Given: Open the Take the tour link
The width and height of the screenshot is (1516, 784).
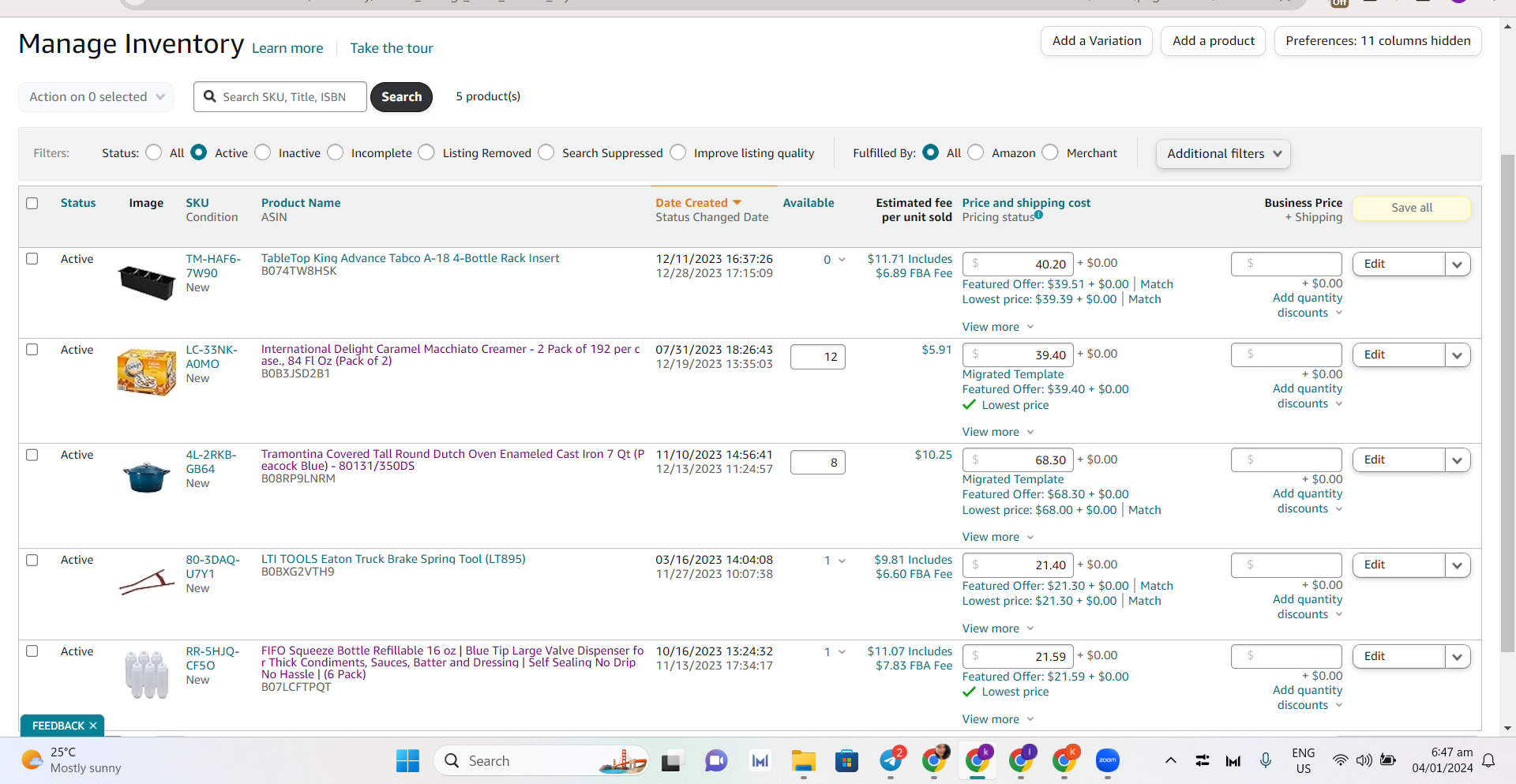Looking at the screenshot, I should [392, 48].
